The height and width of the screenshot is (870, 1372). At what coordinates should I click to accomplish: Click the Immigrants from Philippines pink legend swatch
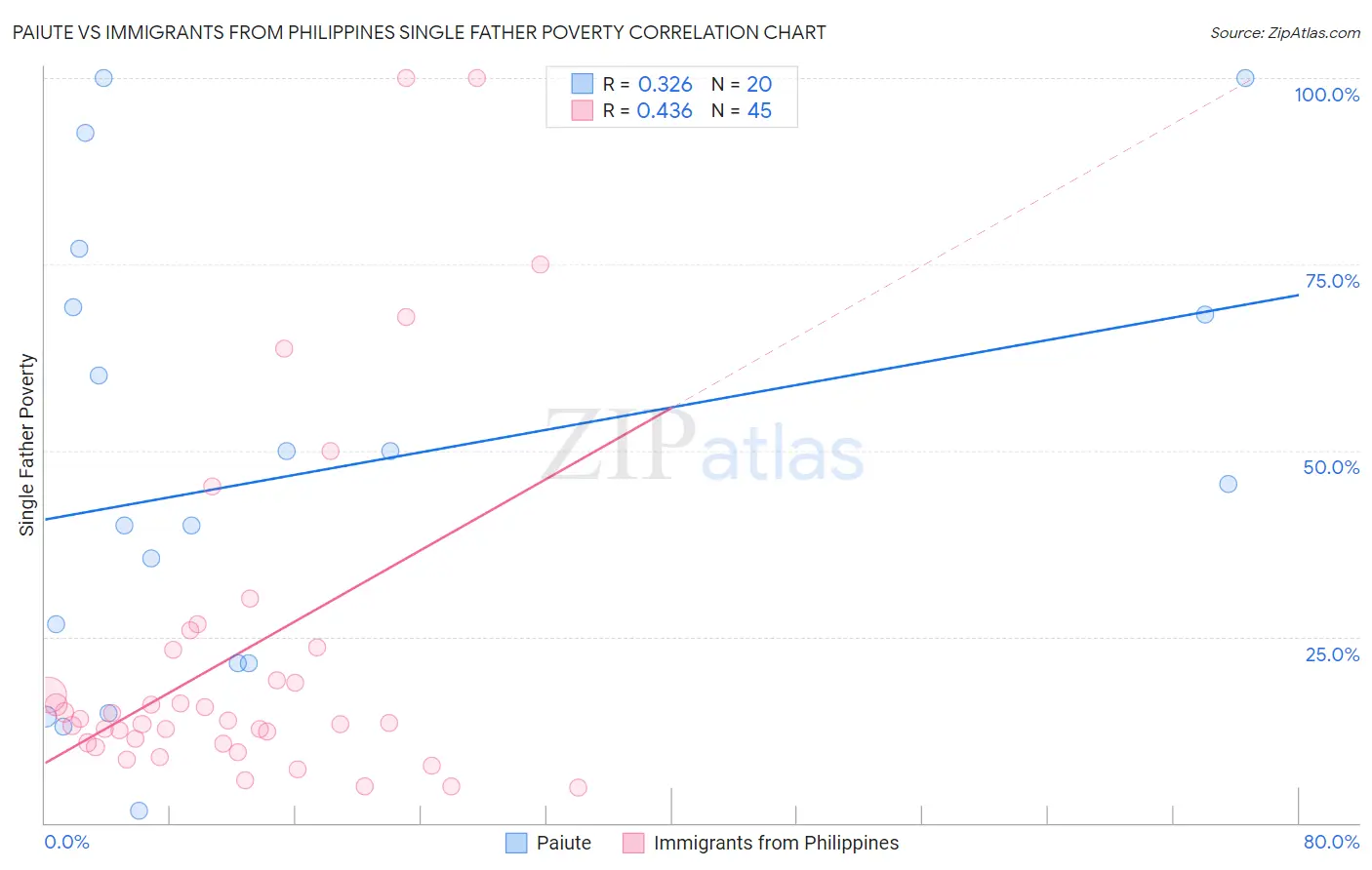click(x=633, y=843)
